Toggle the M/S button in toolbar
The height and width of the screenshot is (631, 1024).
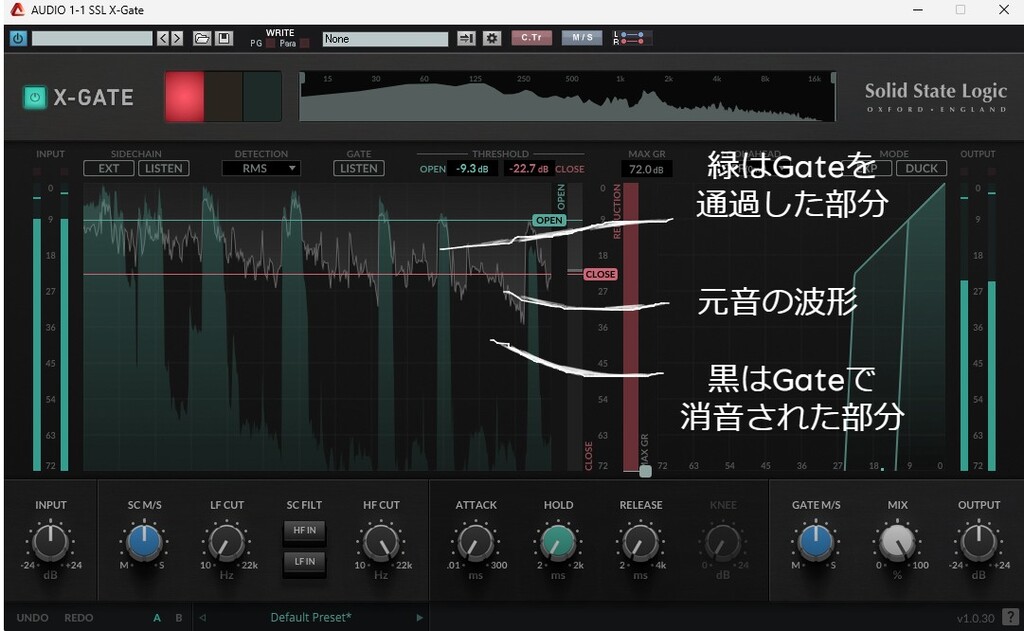583,38
